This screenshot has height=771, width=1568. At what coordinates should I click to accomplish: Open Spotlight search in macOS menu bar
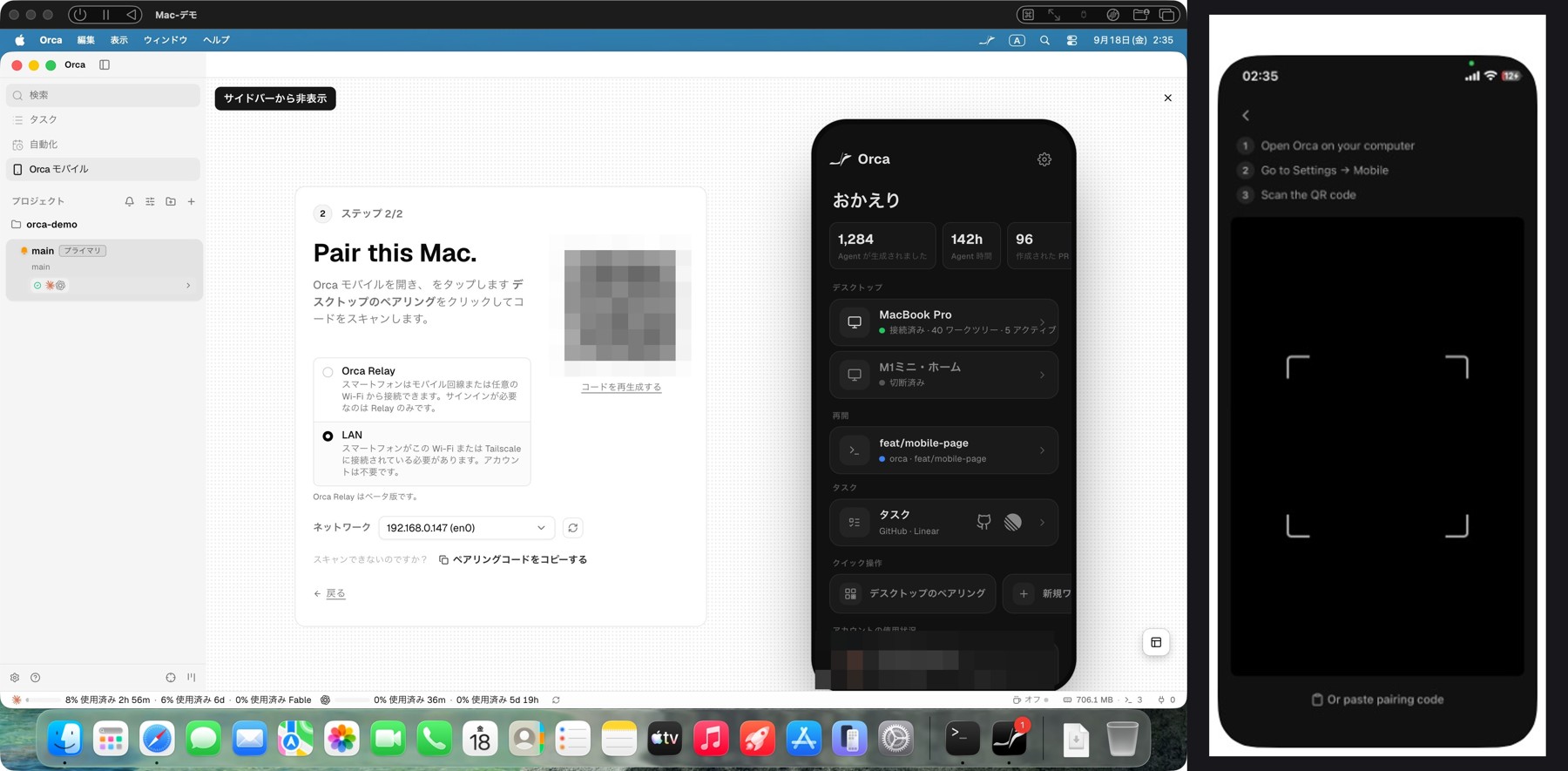click(x=1044, y=40)
